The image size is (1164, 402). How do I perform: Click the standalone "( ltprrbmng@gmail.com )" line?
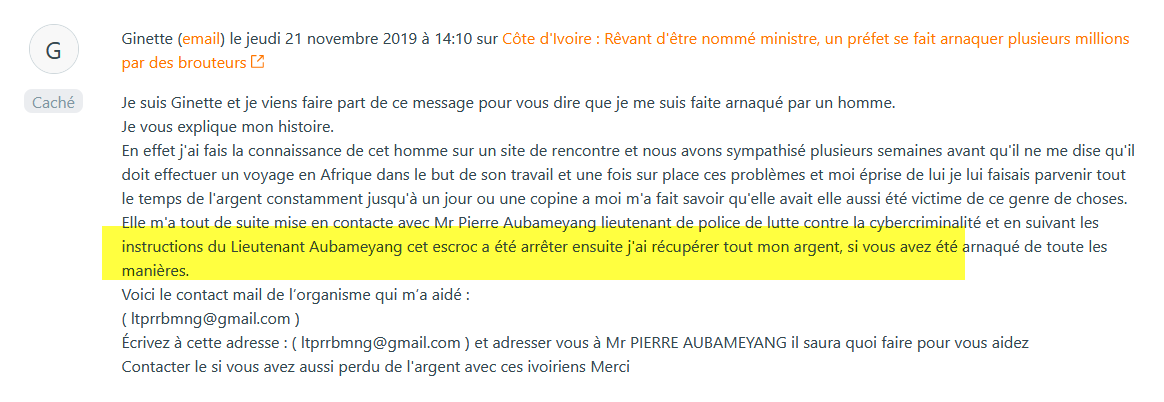click(210, 318)
